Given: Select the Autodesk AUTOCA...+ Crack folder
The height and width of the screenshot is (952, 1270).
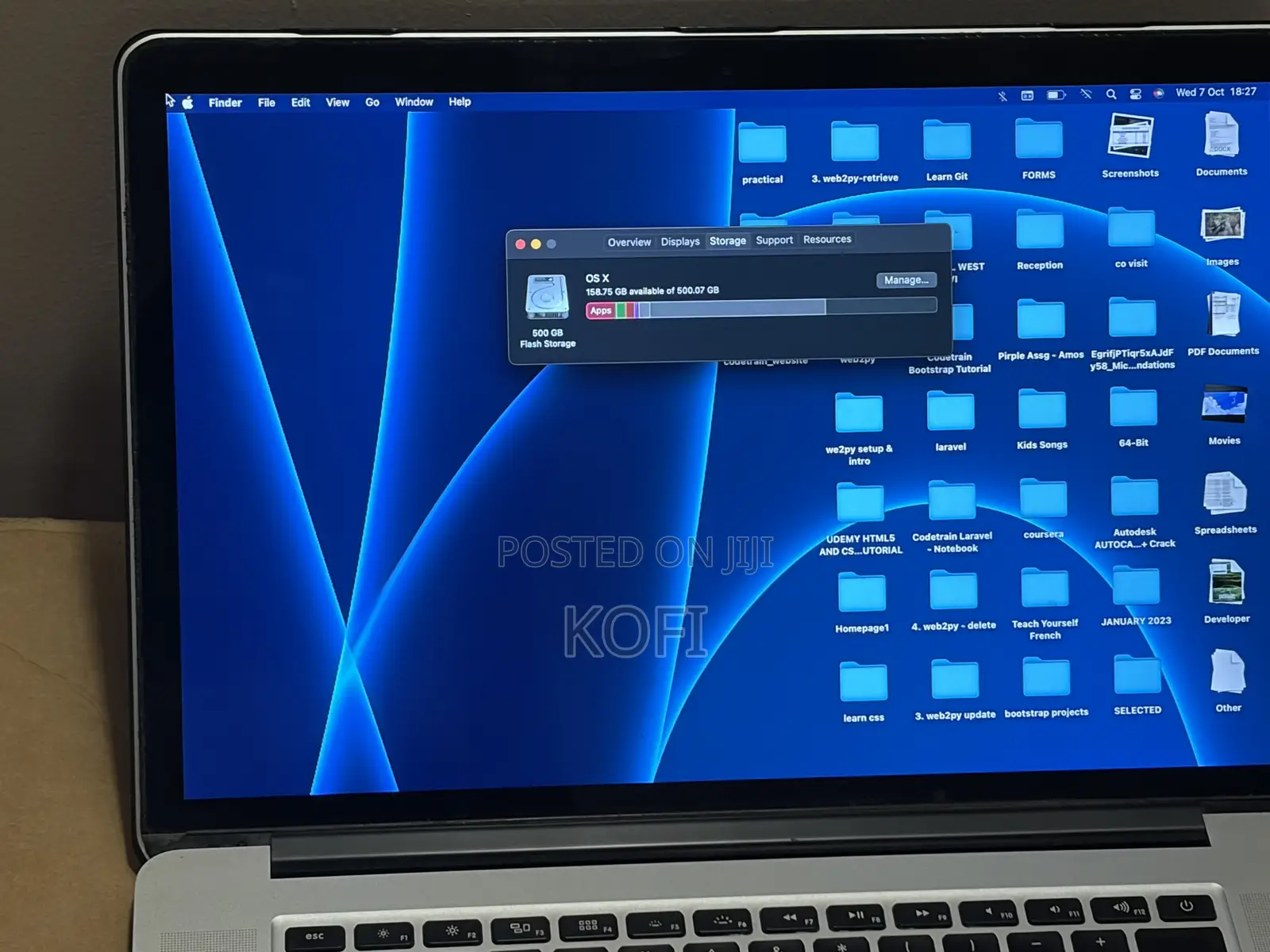Looking at the screenshot, I should 1135,498.
